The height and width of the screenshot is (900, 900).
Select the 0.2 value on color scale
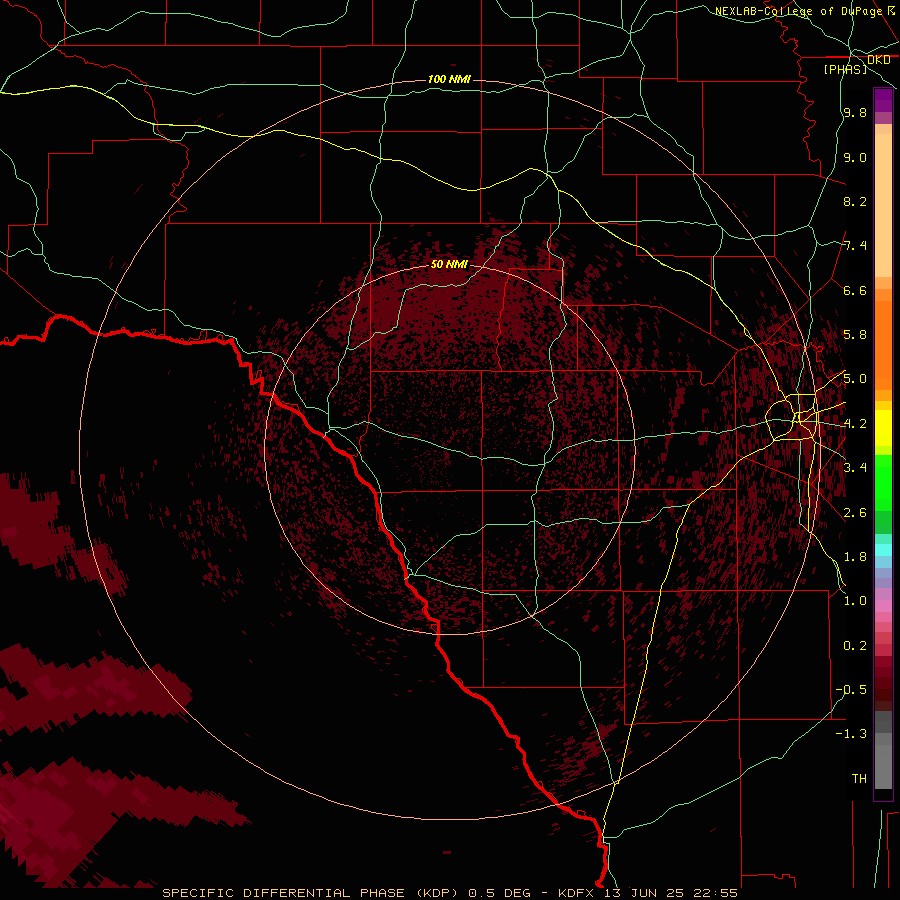click(855, 646)
